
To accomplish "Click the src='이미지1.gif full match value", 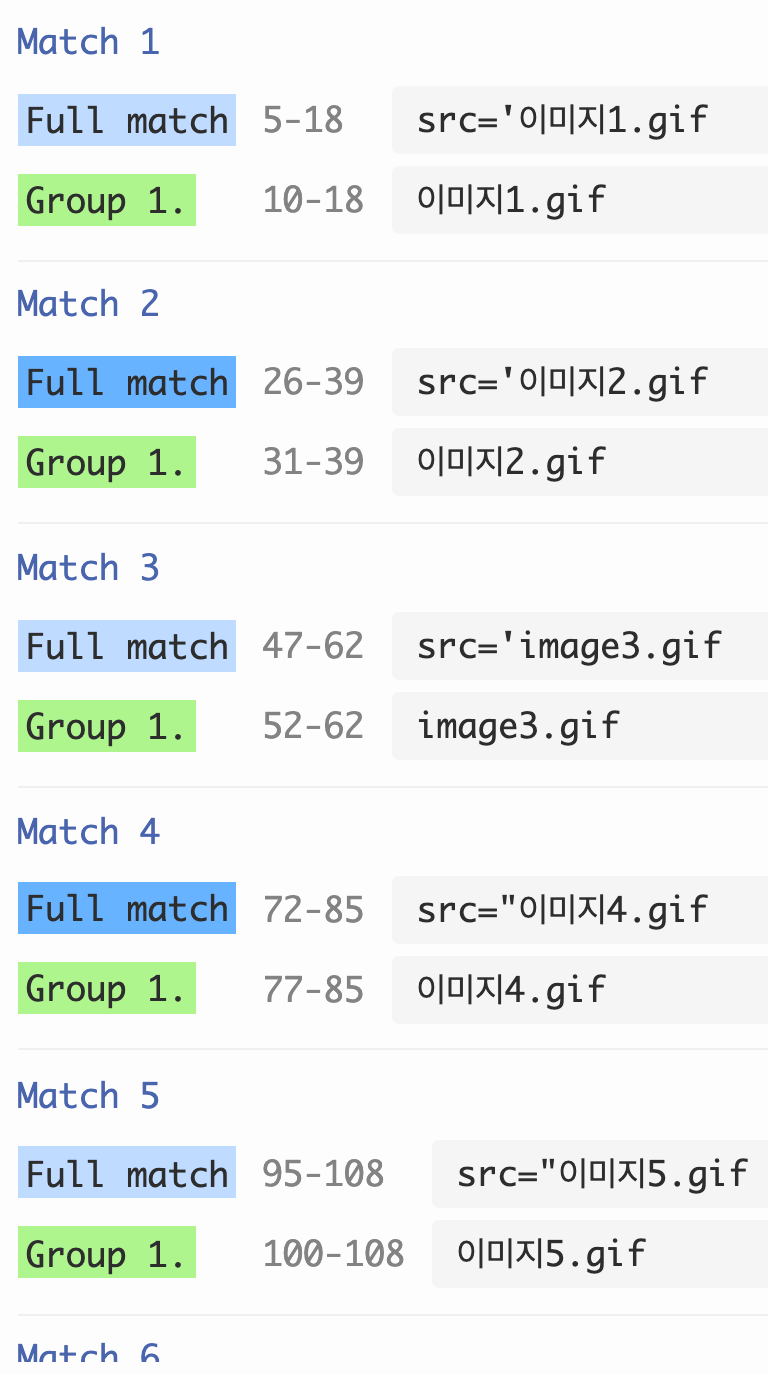I will (563, 121).
